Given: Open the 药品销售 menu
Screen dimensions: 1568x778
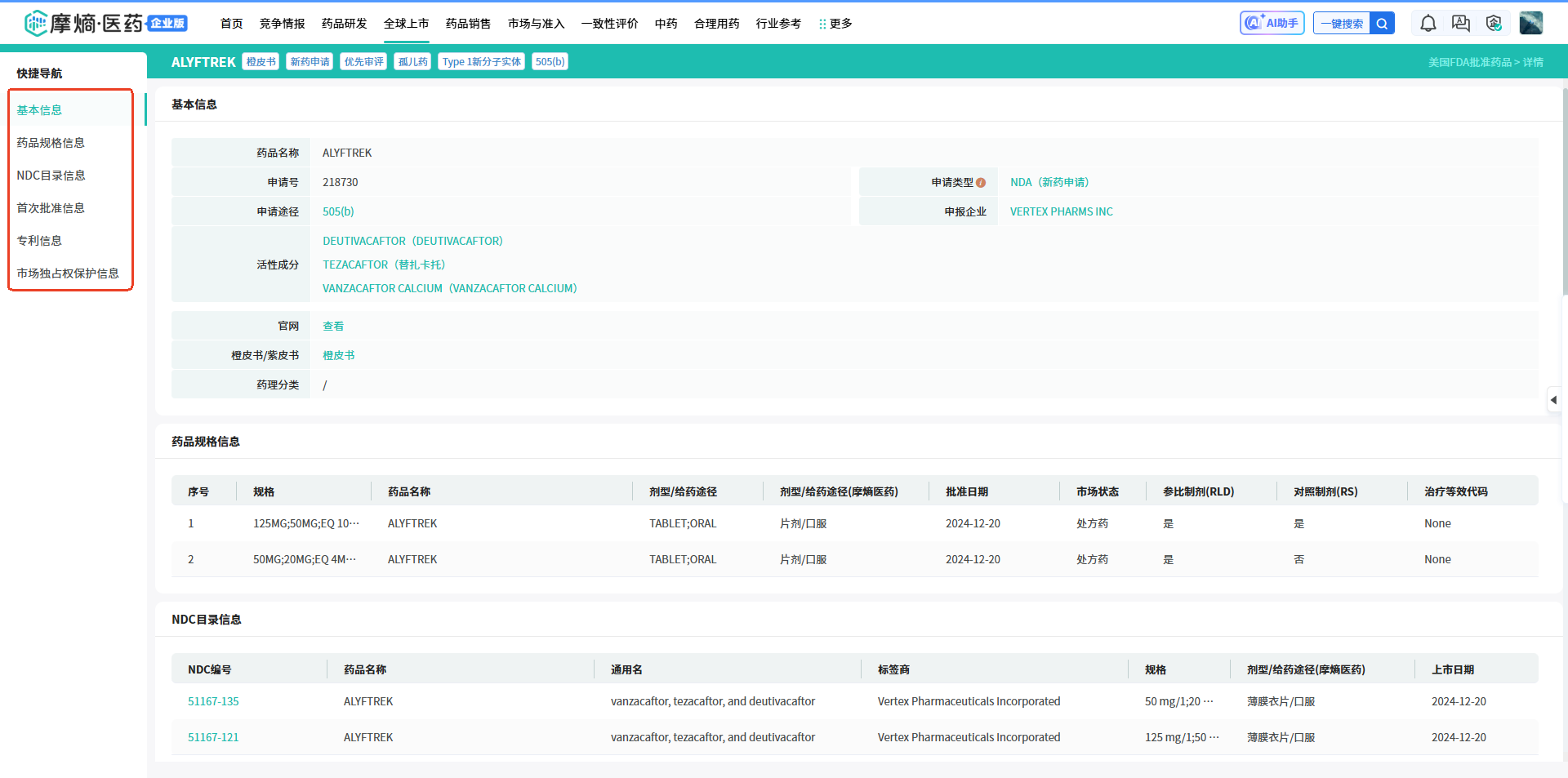Looking at the screenshot, I should coord(469,24).
